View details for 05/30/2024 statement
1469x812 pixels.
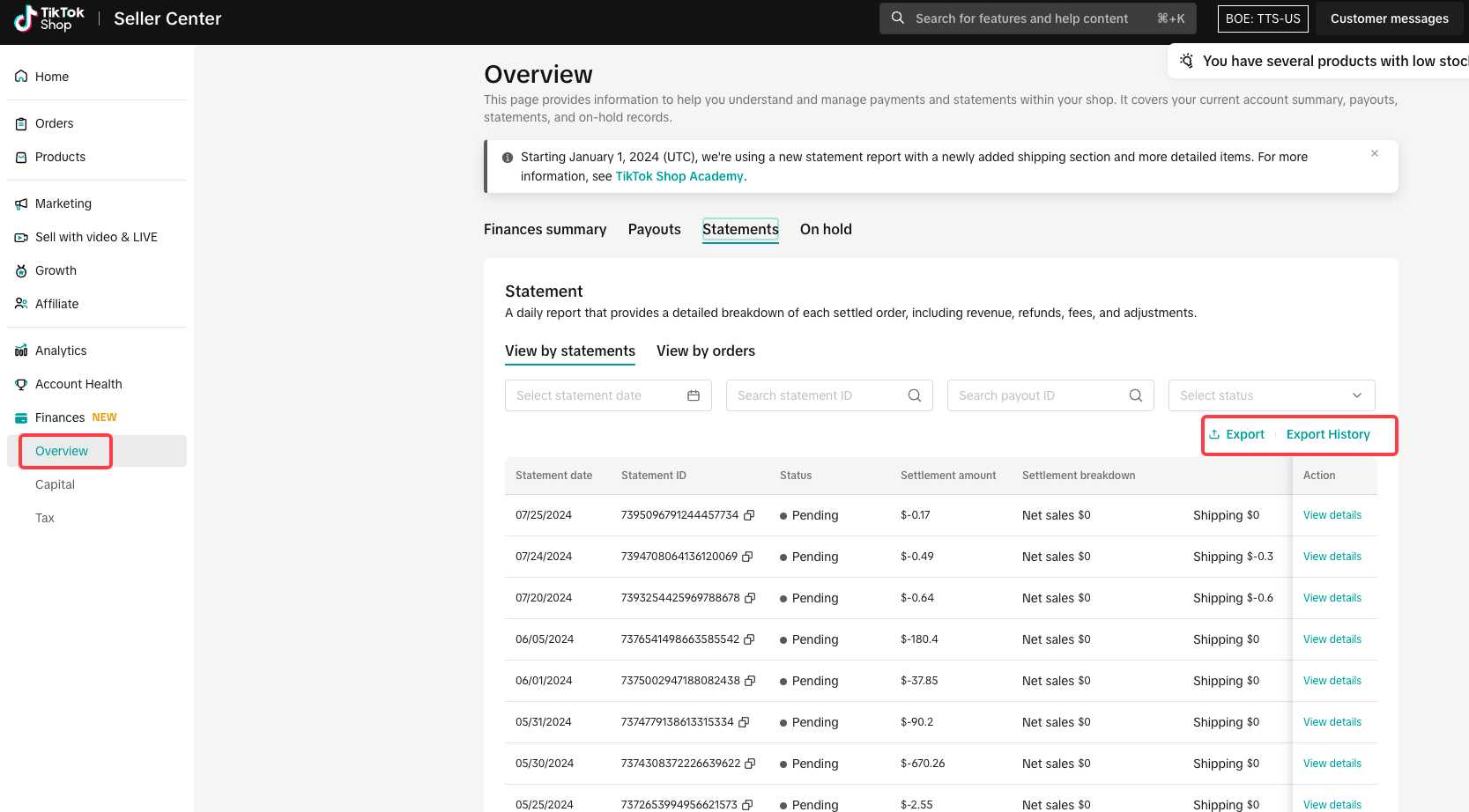coord(1332,764)
